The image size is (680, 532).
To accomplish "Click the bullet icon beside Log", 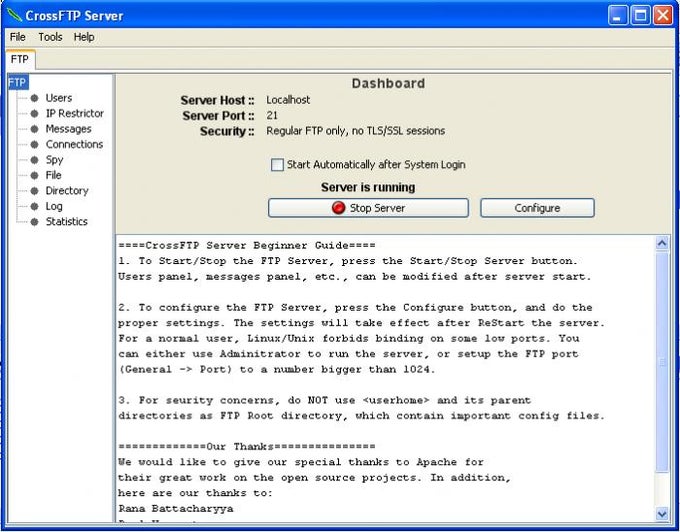I will pyautogui.click(x=34, y=206).
